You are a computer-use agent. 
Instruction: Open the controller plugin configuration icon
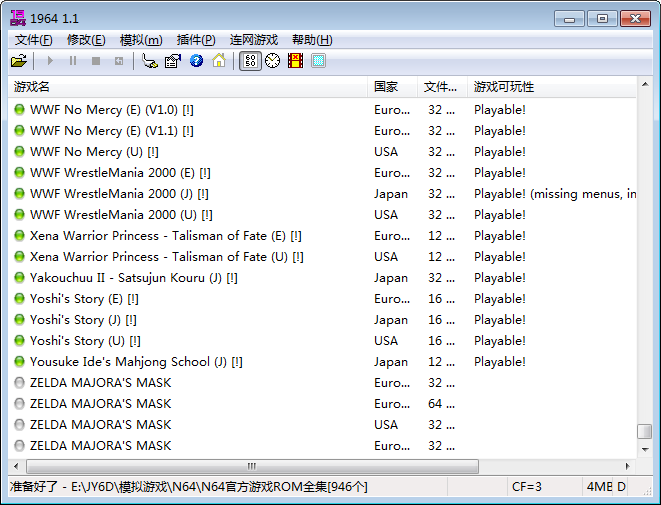[150, 61]
